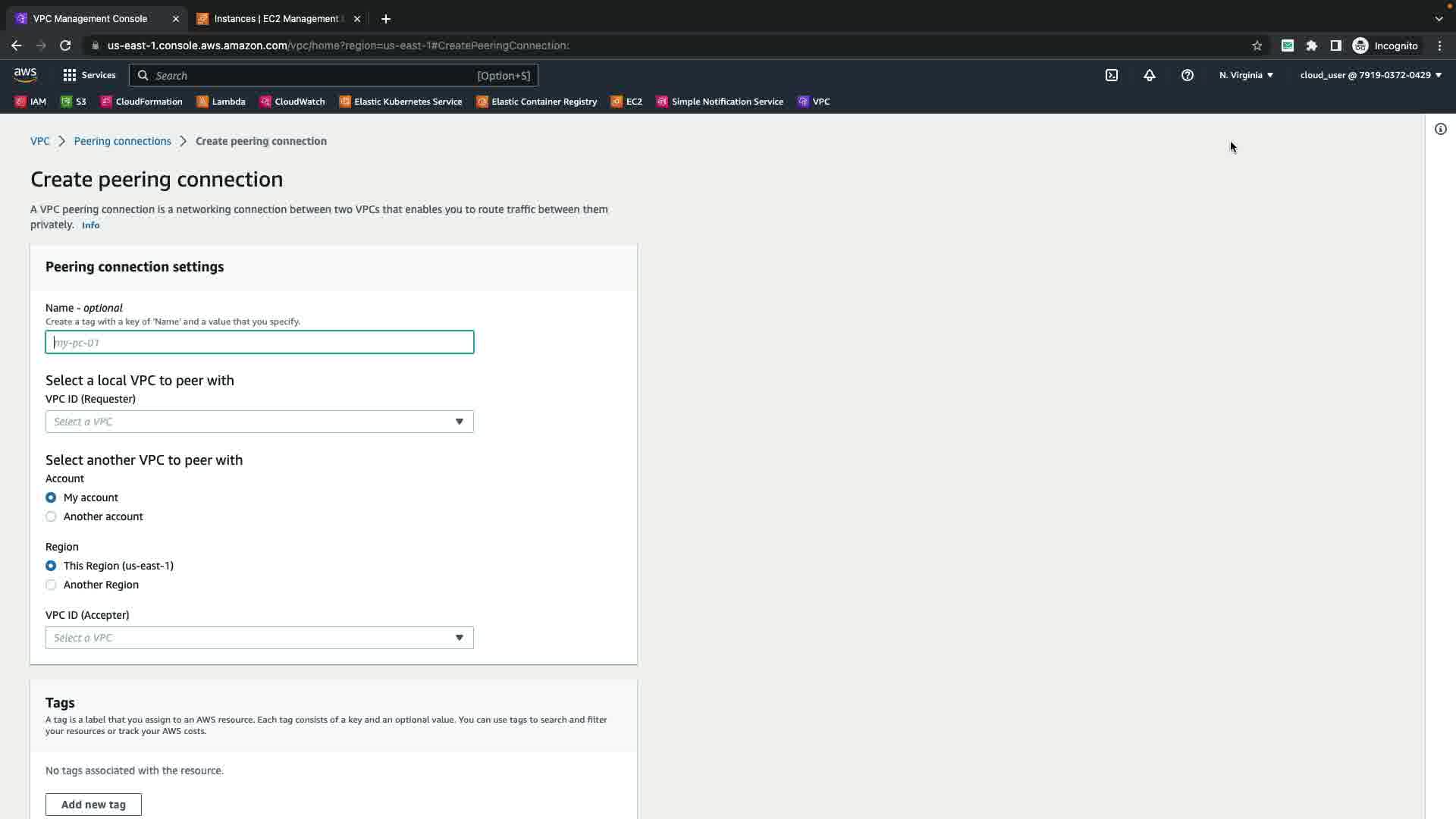Select the Another account radio button
Screen dimensions: 1456x819
51,516
